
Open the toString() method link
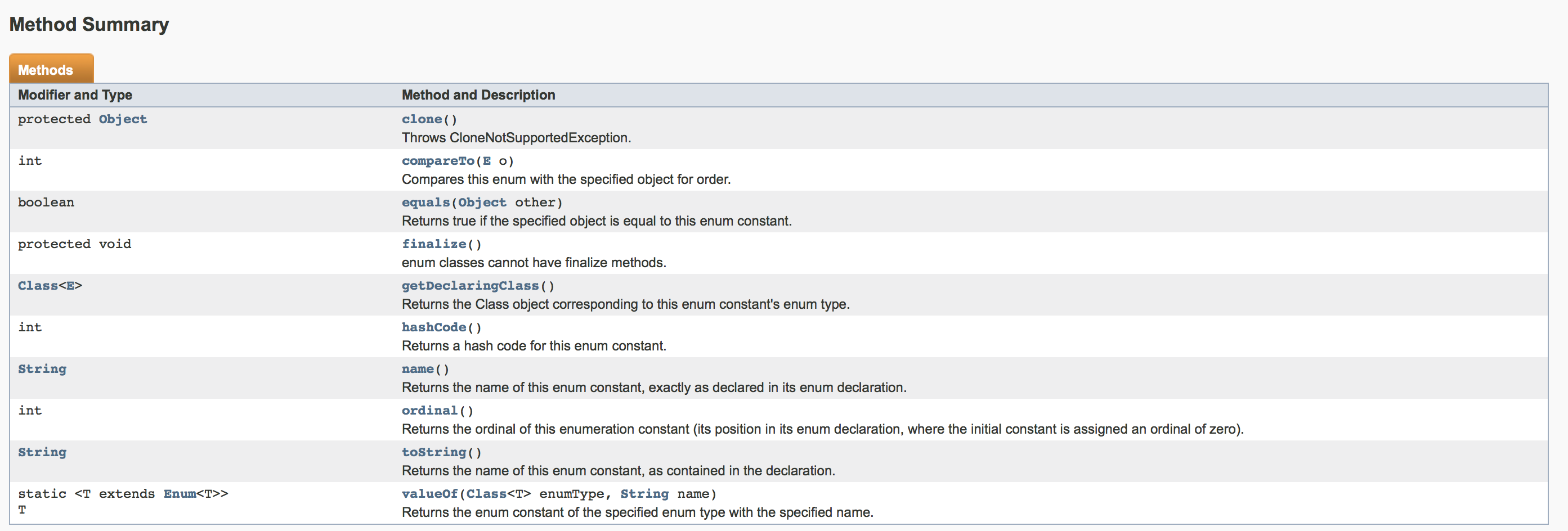click(x=434, y=453)
